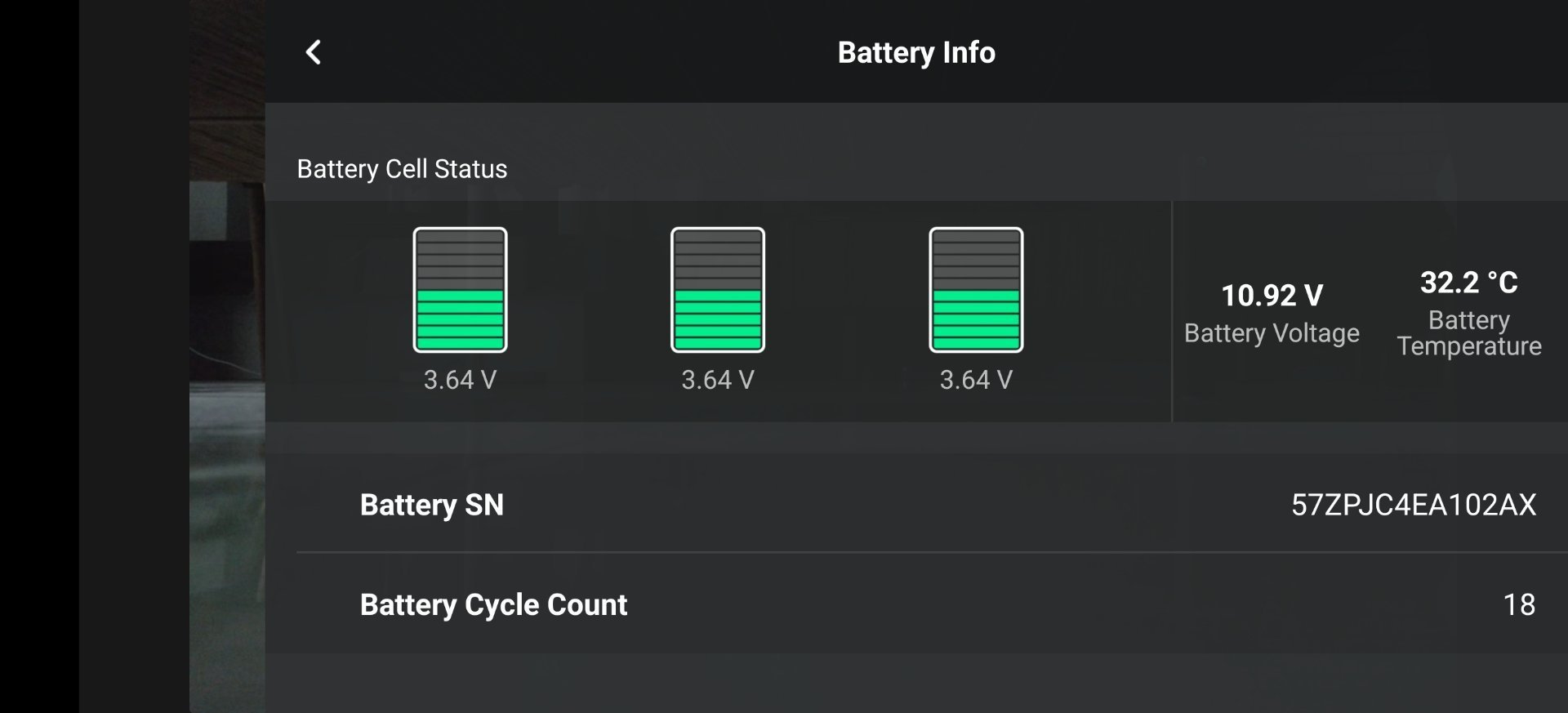This screenshot has height=713, width=1568.
Task: Go back using the left arrow
Action: pos(314,52)
